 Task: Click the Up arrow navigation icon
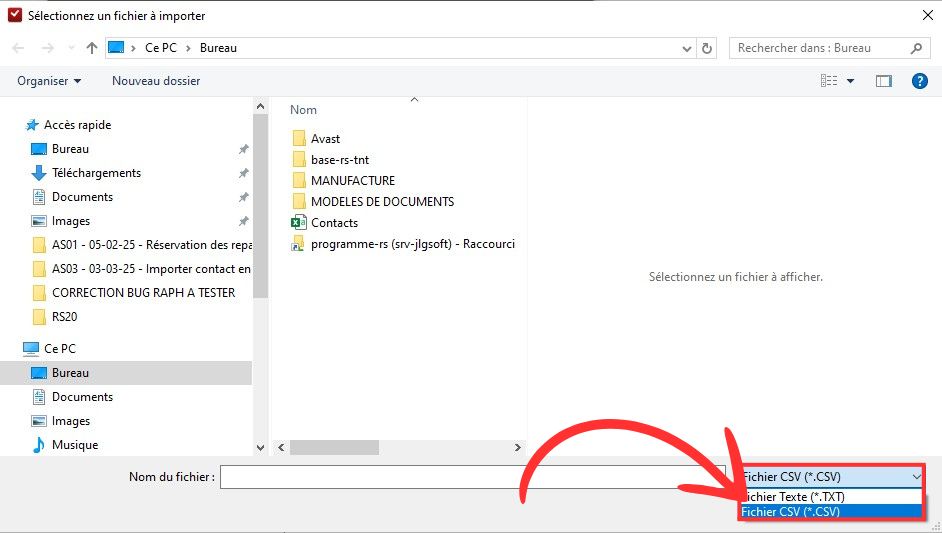pos(92,48)
